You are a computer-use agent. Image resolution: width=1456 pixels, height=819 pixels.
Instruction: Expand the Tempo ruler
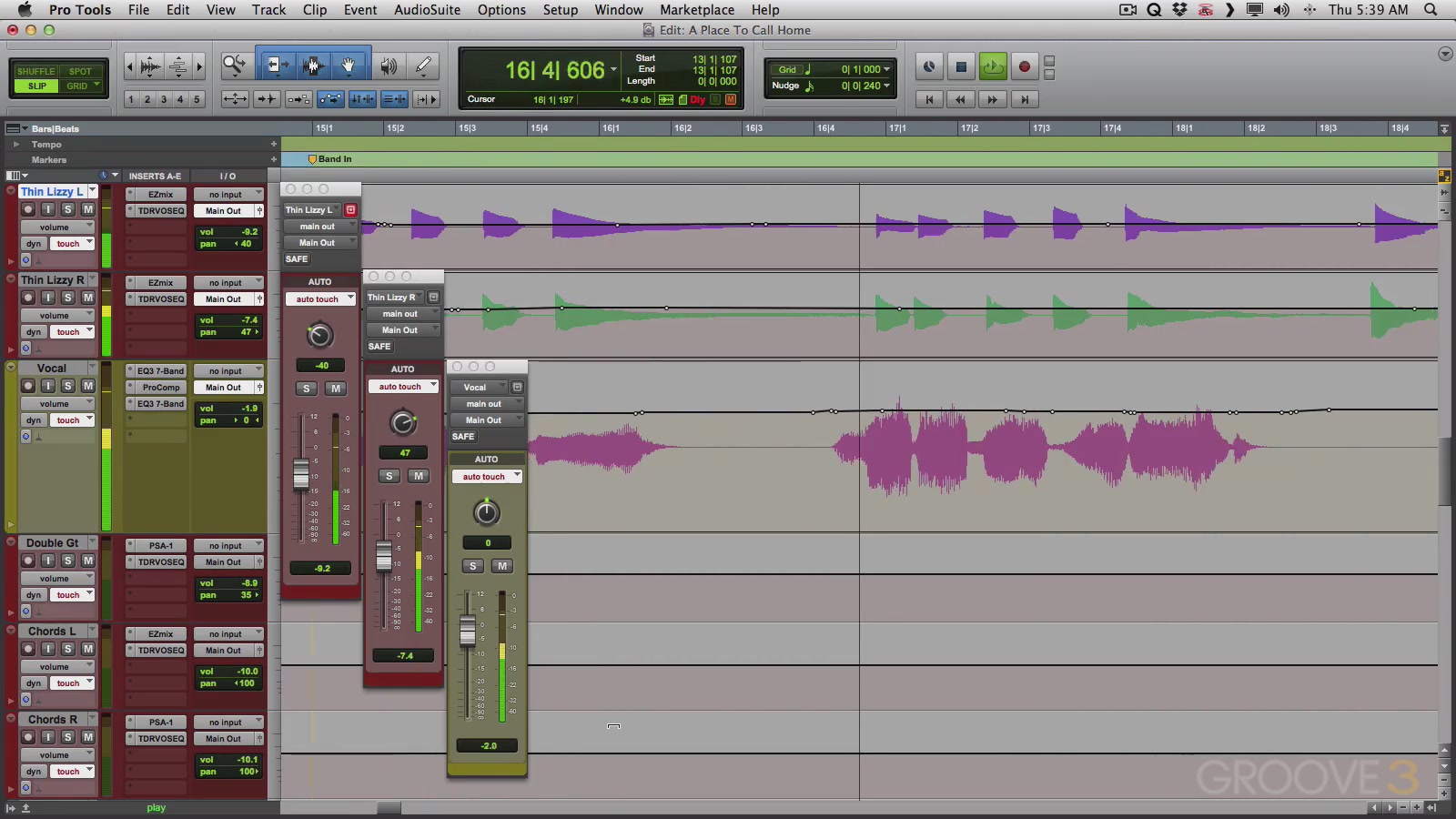pos(15,144)
